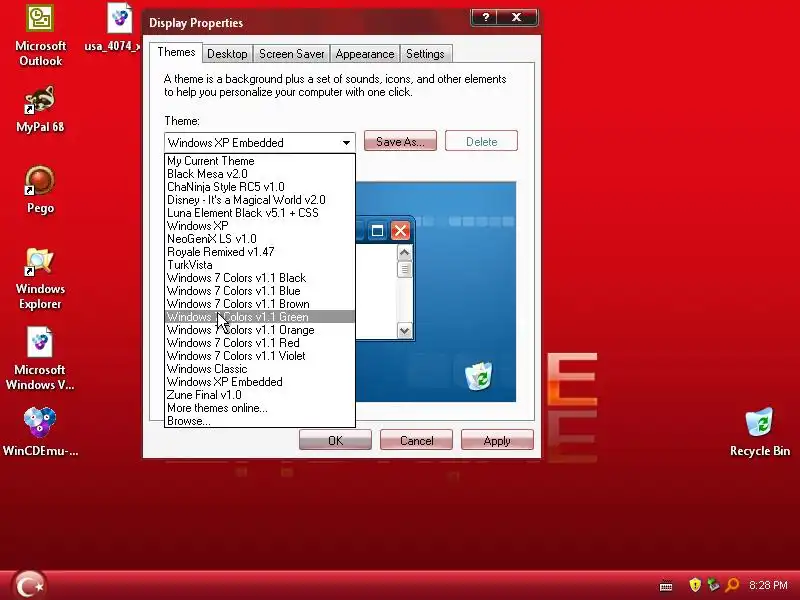
Task: Select the Recycle Bin on the desktop
Action: coord(760,432)
